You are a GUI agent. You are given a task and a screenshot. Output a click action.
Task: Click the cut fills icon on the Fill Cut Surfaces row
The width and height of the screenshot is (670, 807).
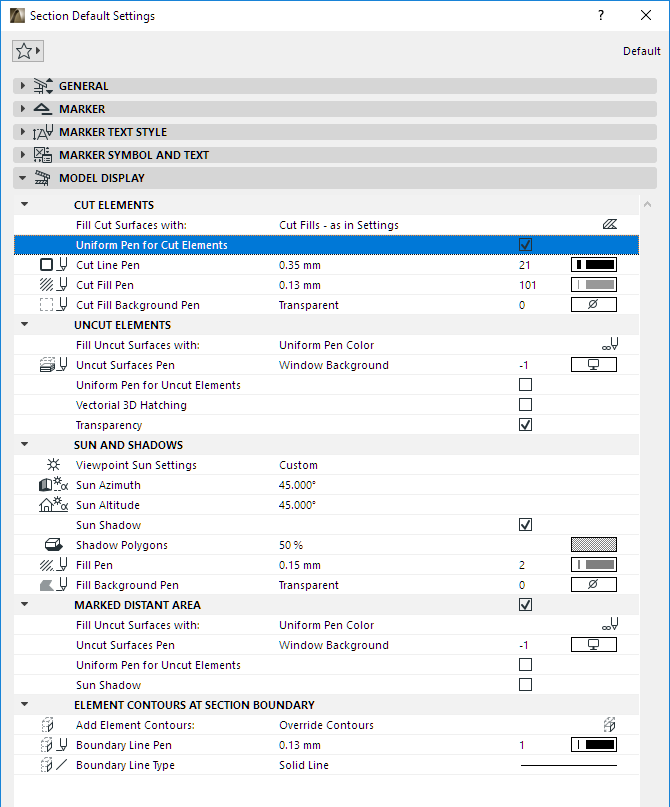(610, 225)
